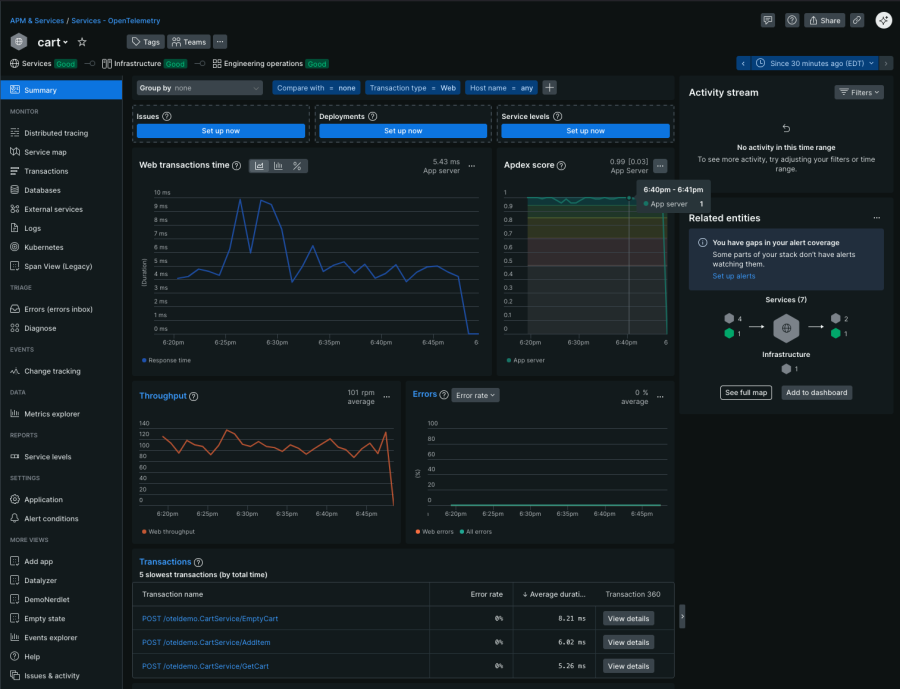Viewport: 900px width, 689px height.
Task: View details for the EmptyCart transaction
Action: pos(627,618)
